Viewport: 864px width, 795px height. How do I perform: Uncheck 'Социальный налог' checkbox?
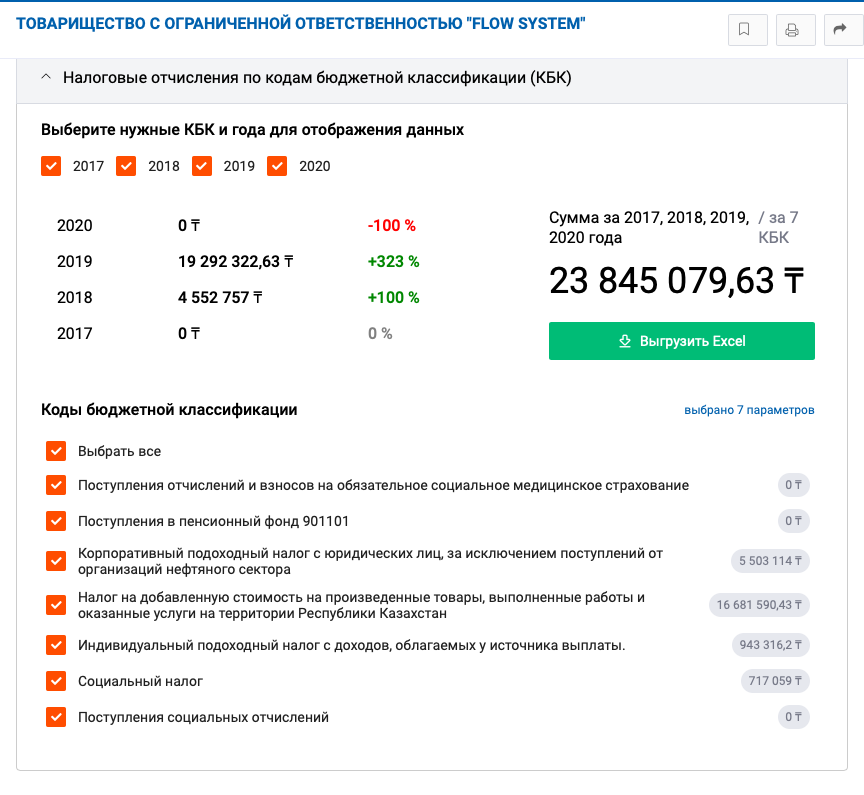tap(56, 681)
